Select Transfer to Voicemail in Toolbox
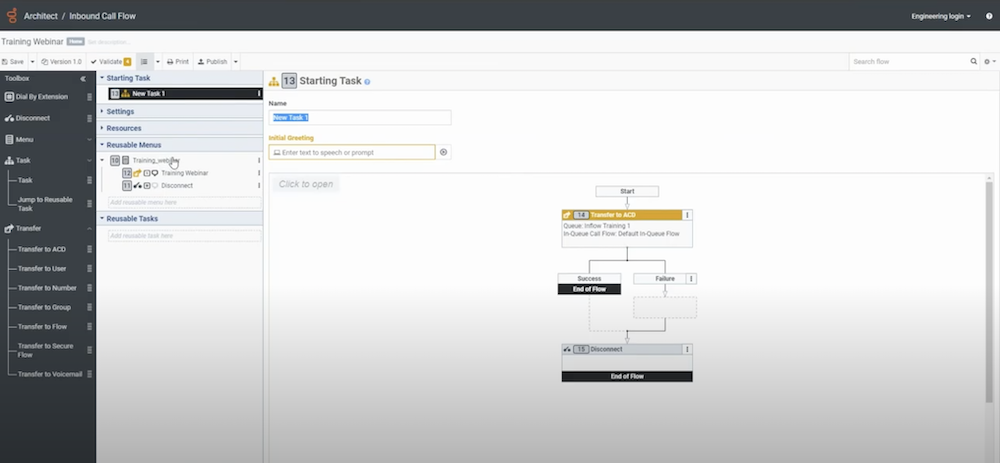The image size is (1000, 463). tap(50, 374)
